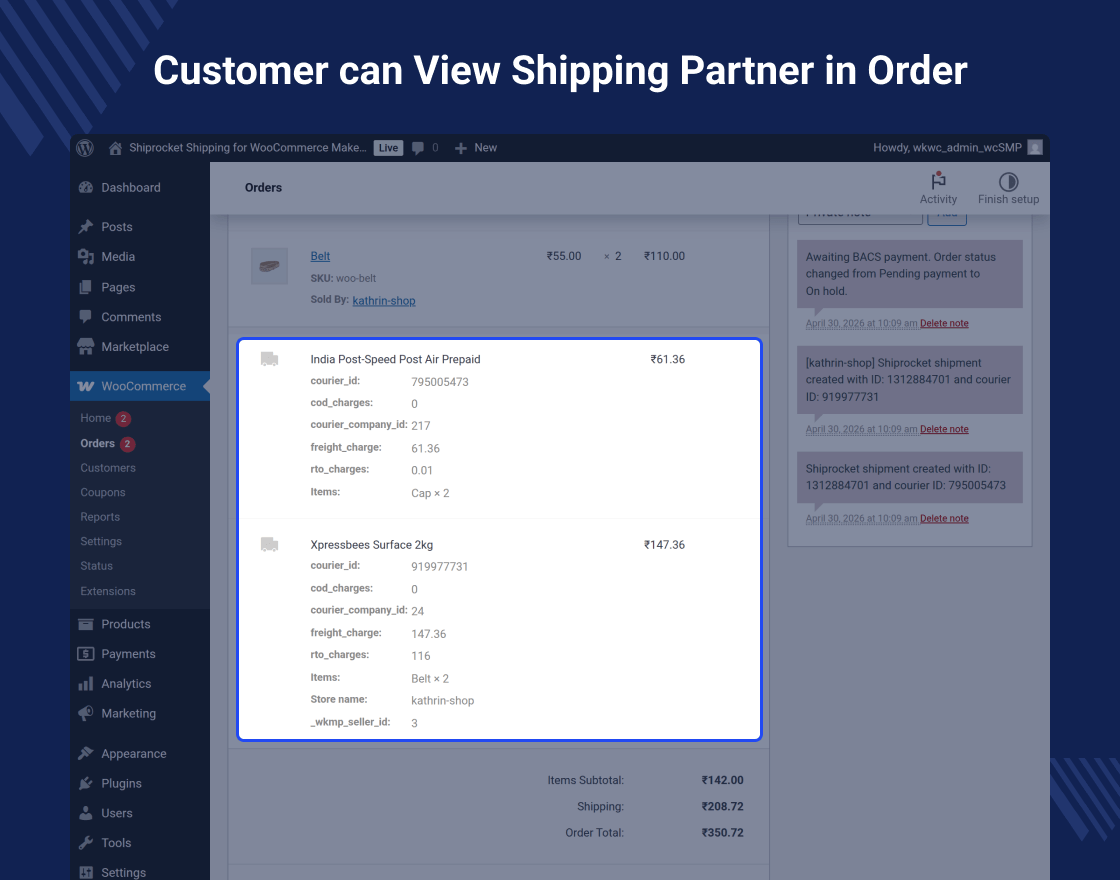Screen dimensions: 1120x880
Task: Click the Settings sliders icon at sidebar bottom
Action: (x=86, y=872)
